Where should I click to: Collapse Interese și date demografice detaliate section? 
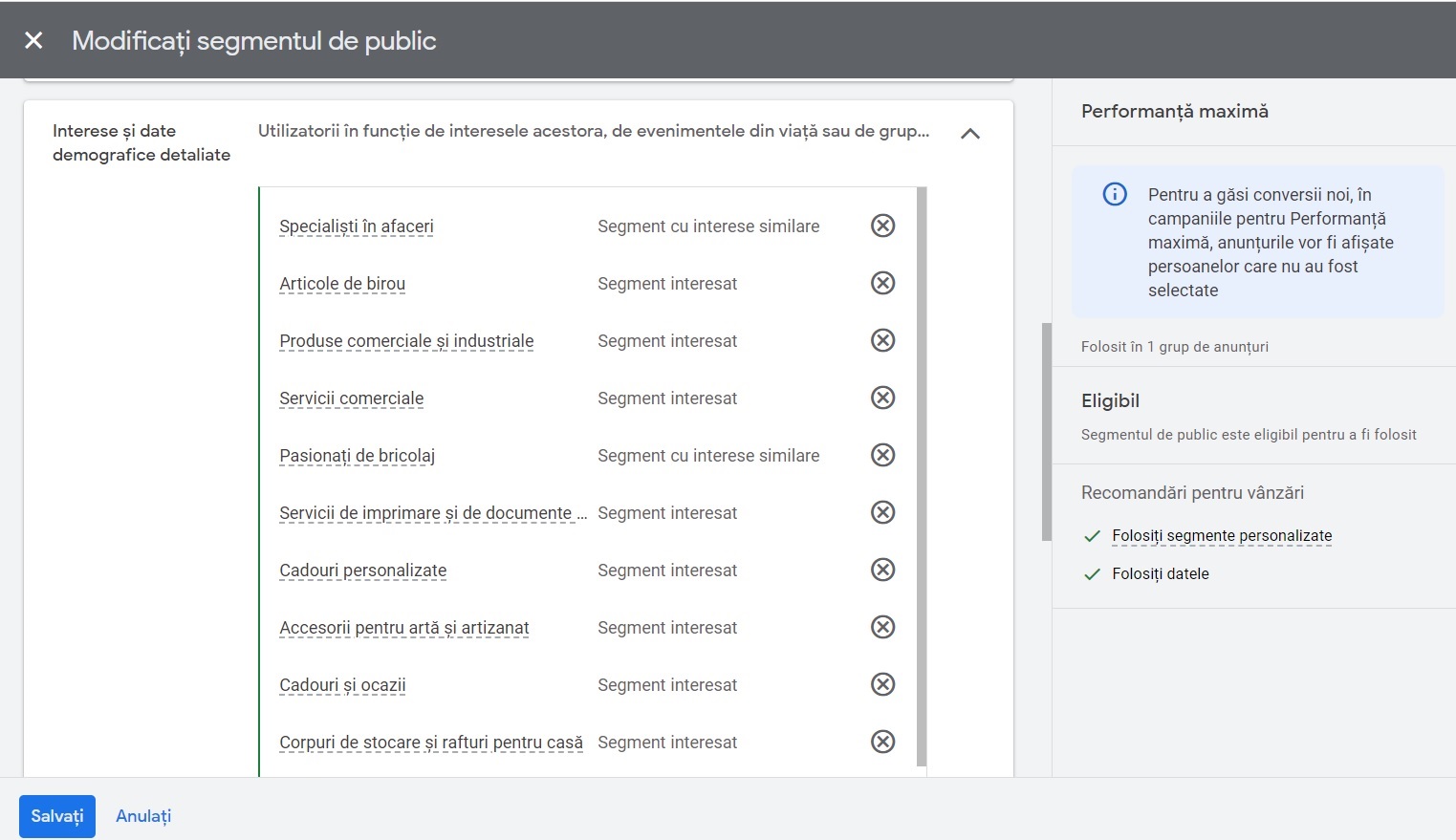tap(969, 134)
